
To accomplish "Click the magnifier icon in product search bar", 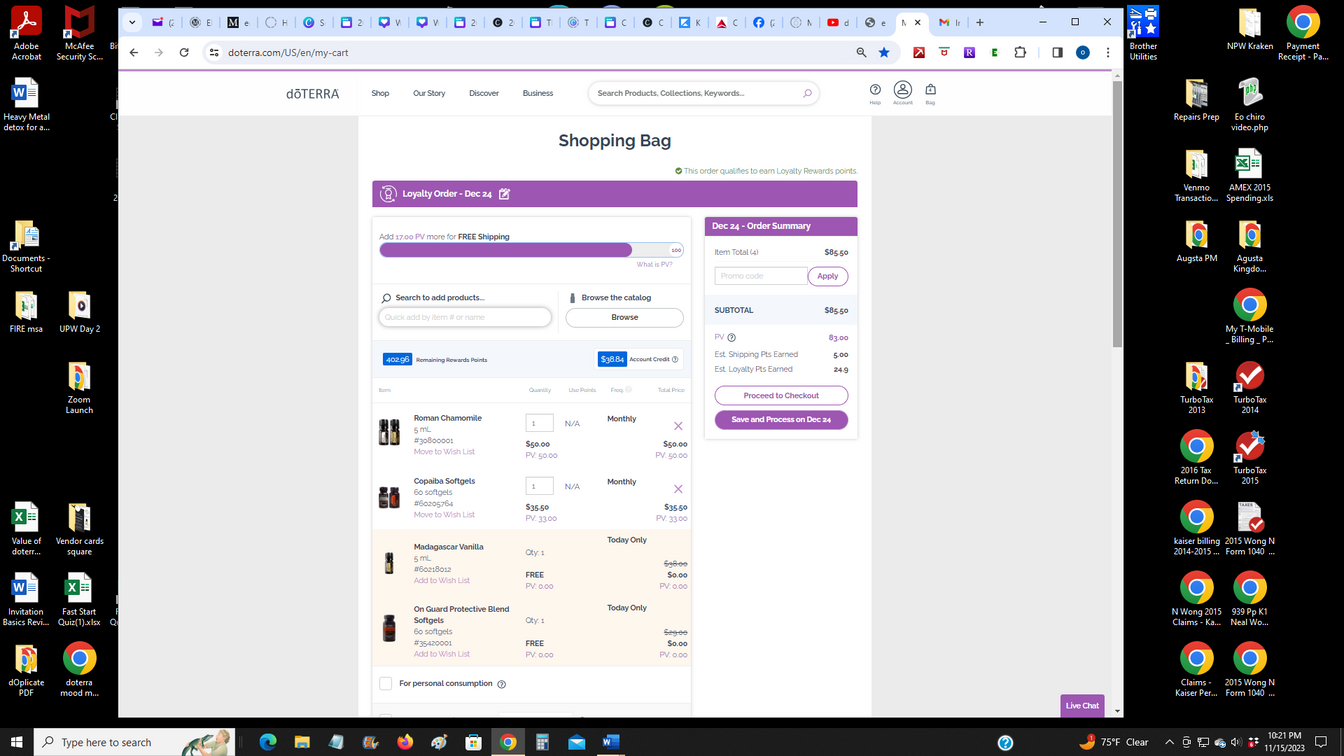I will tap(807, 93).
